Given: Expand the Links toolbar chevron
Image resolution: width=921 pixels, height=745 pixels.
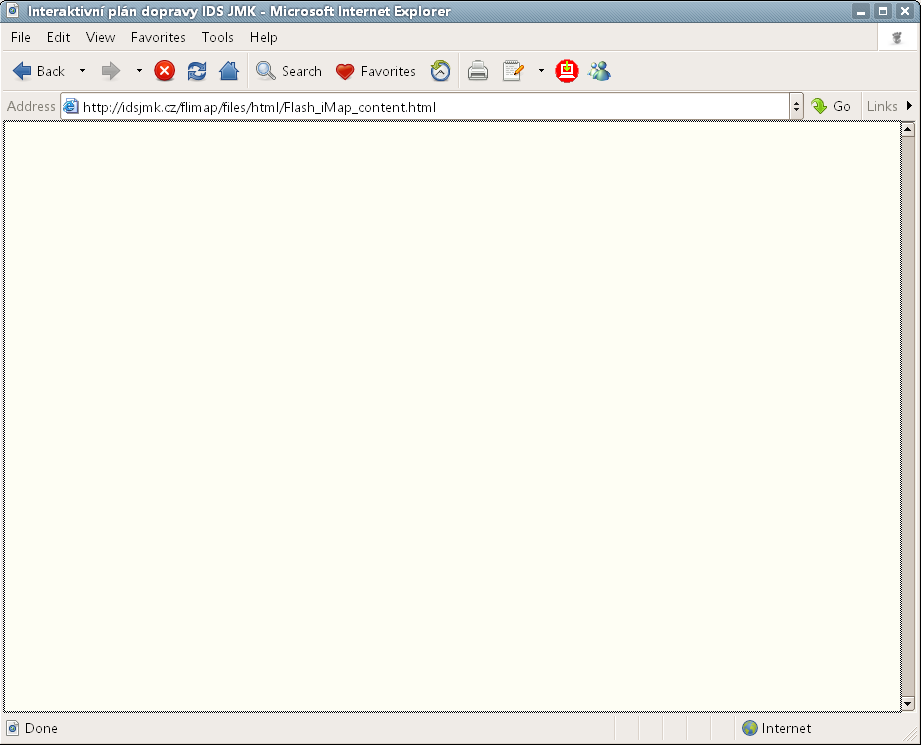Looking at the screenshot, I should [909, 106].
